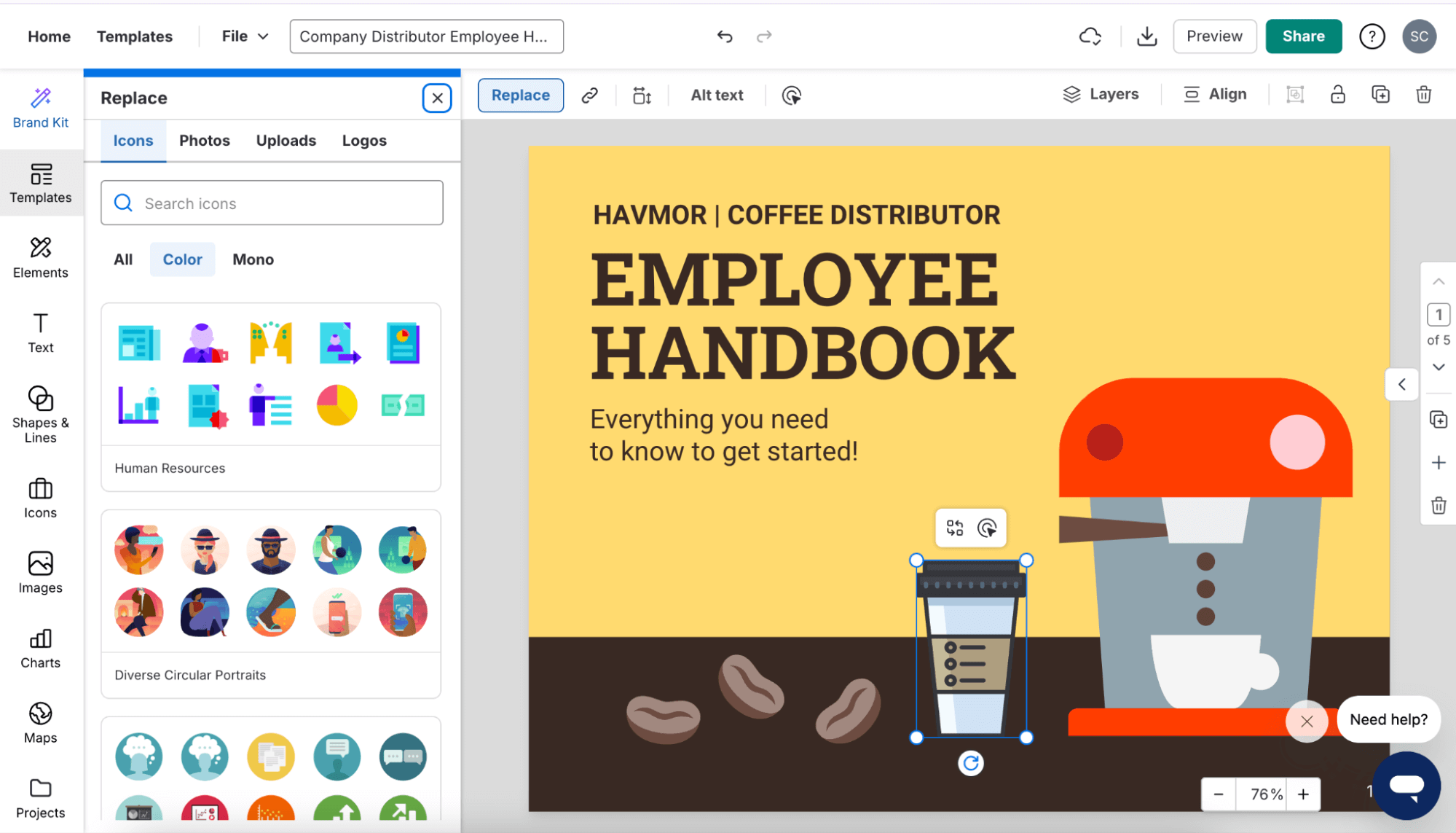Open the Elements panel in sidebar
The image size is (1456, 833).
pyautogui.click(x=40, y=257)
